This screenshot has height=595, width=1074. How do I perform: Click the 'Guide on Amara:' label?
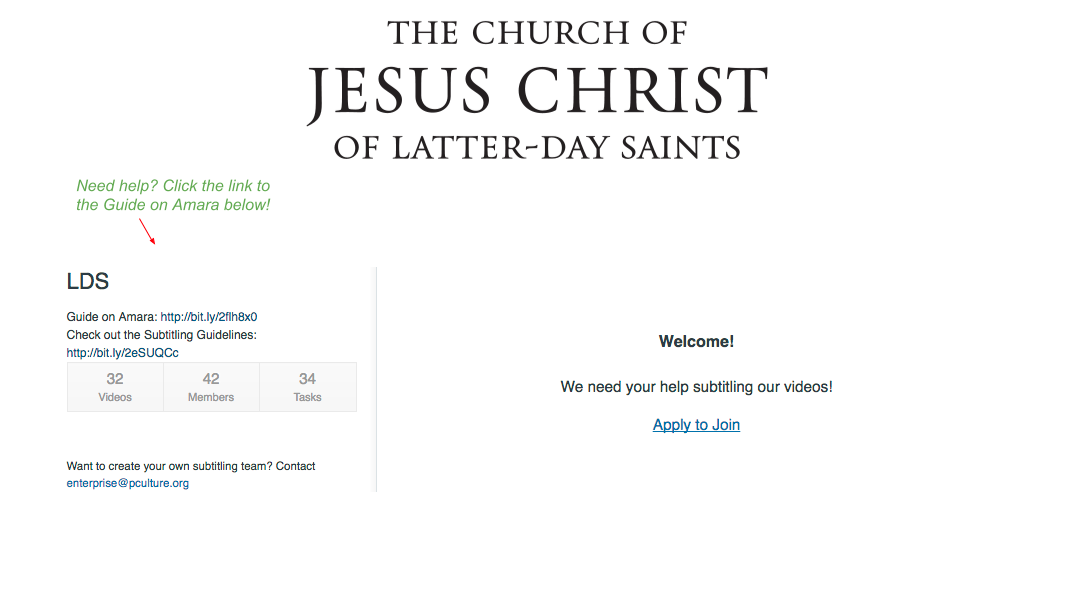pyautogui.click(x=112, y=317)
